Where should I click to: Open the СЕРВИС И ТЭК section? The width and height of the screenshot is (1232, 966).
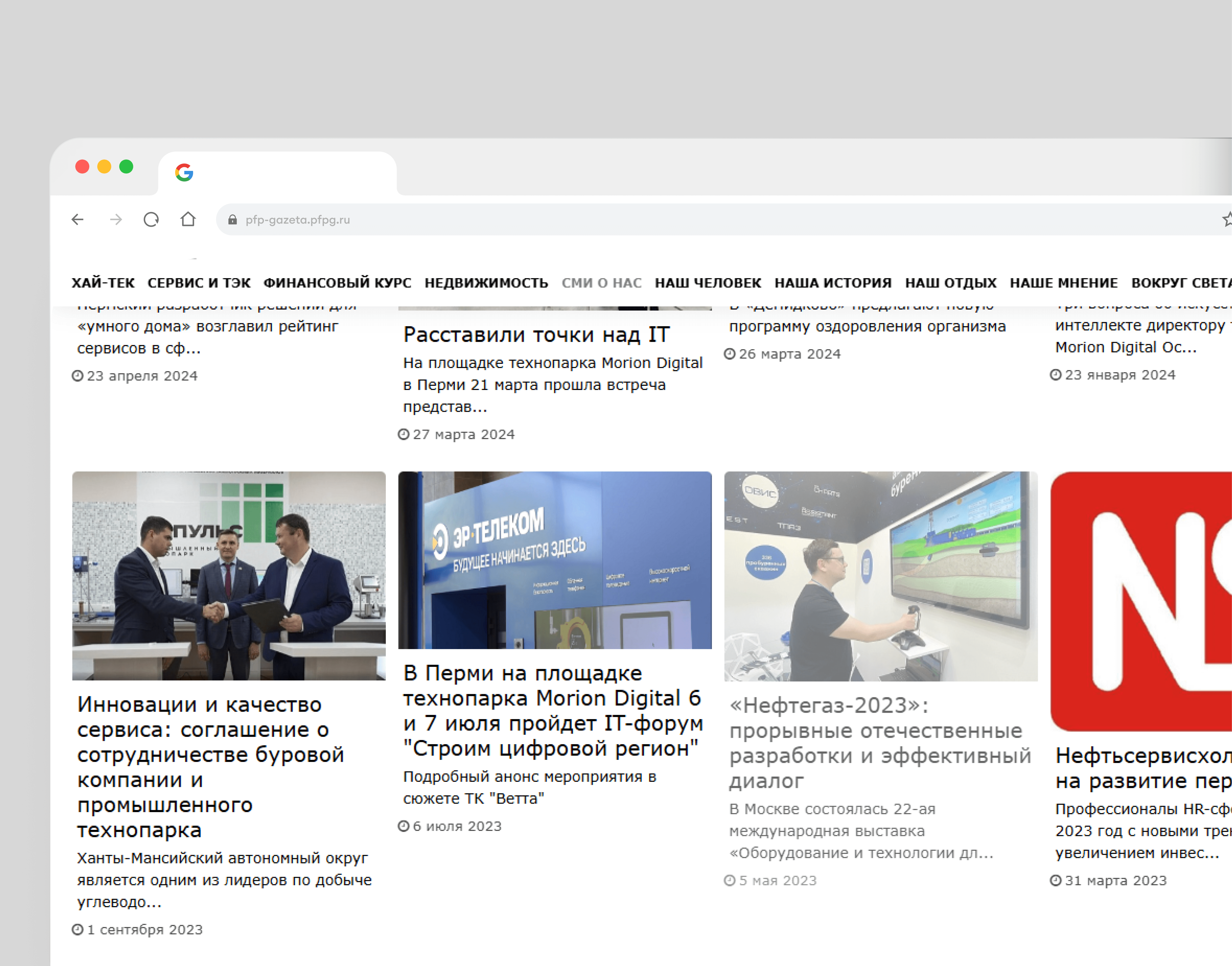(x=198, y=283)
